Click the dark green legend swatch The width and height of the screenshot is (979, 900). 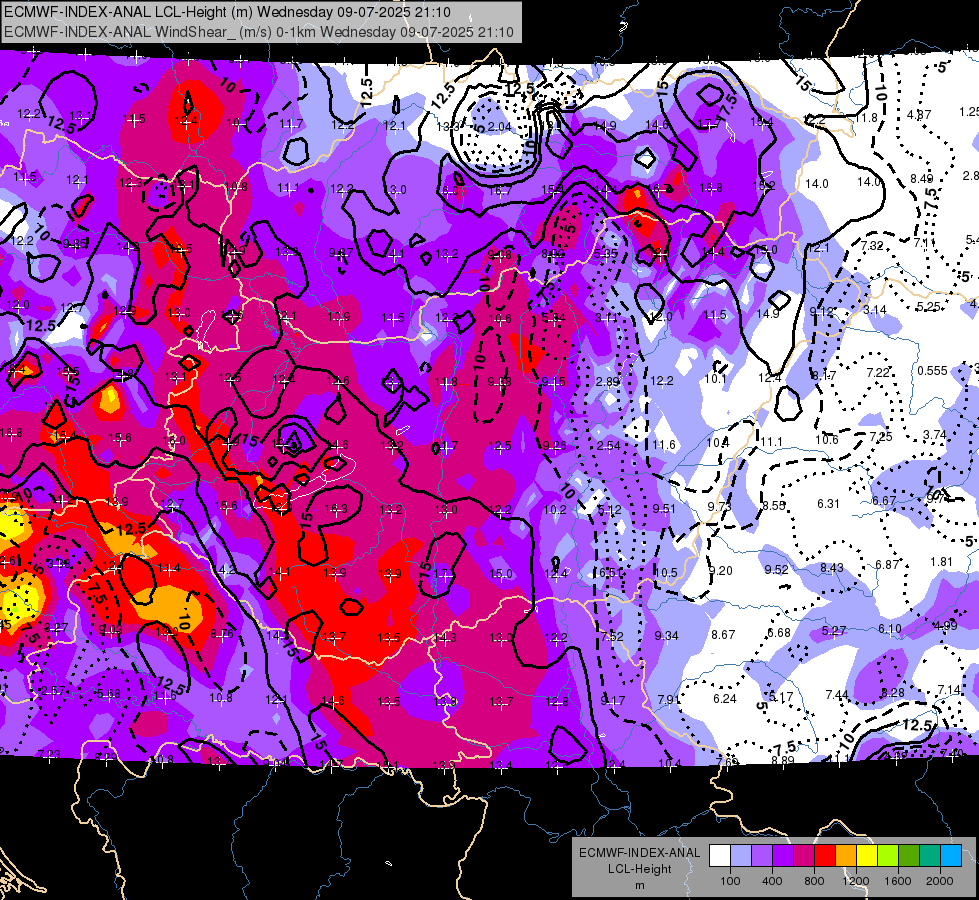909,856
